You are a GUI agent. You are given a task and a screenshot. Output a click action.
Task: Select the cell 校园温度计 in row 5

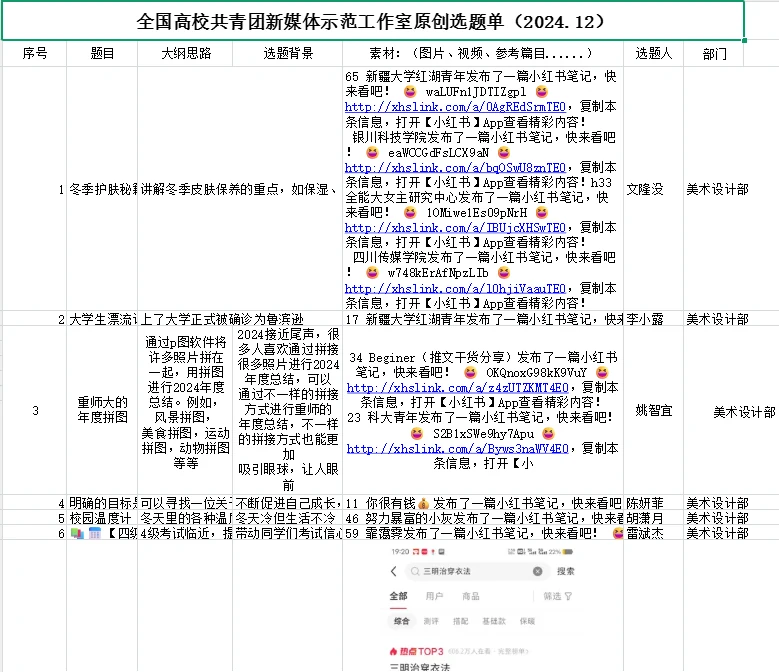[102, 518]
